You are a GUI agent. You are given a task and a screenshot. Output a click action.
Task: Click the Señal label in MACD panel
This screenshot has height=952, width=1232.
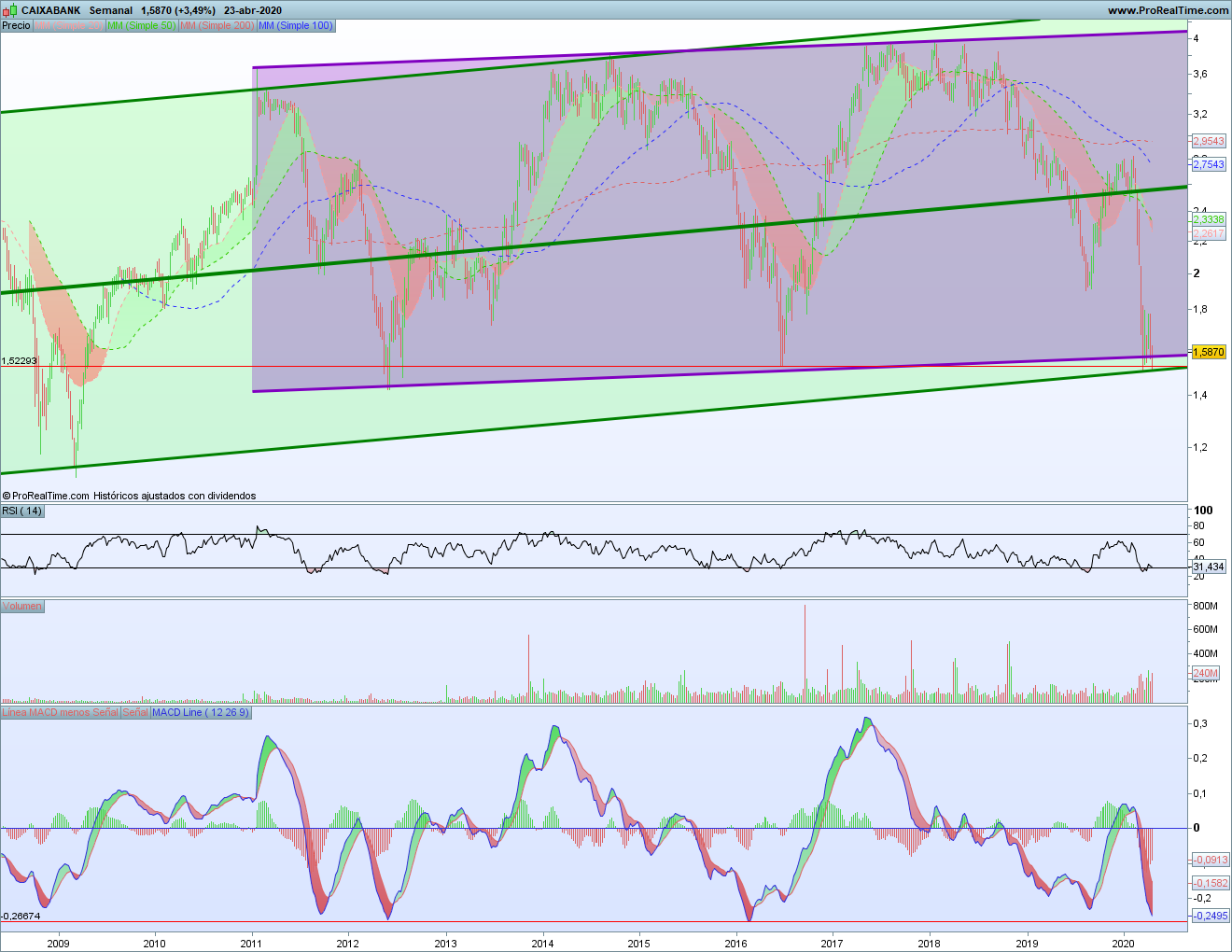(x=135, y=712)
